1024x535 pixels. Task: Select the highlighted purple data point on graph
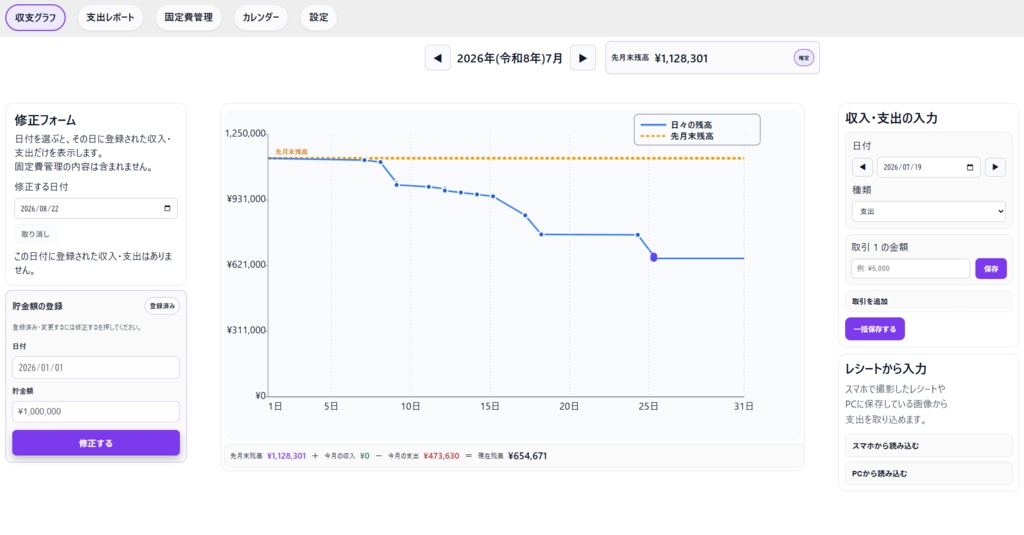coord(654,257)
